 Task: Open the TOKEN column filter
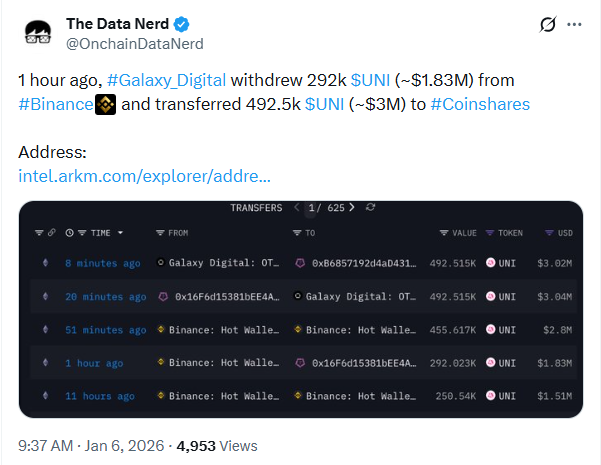[x=490, y=233]
